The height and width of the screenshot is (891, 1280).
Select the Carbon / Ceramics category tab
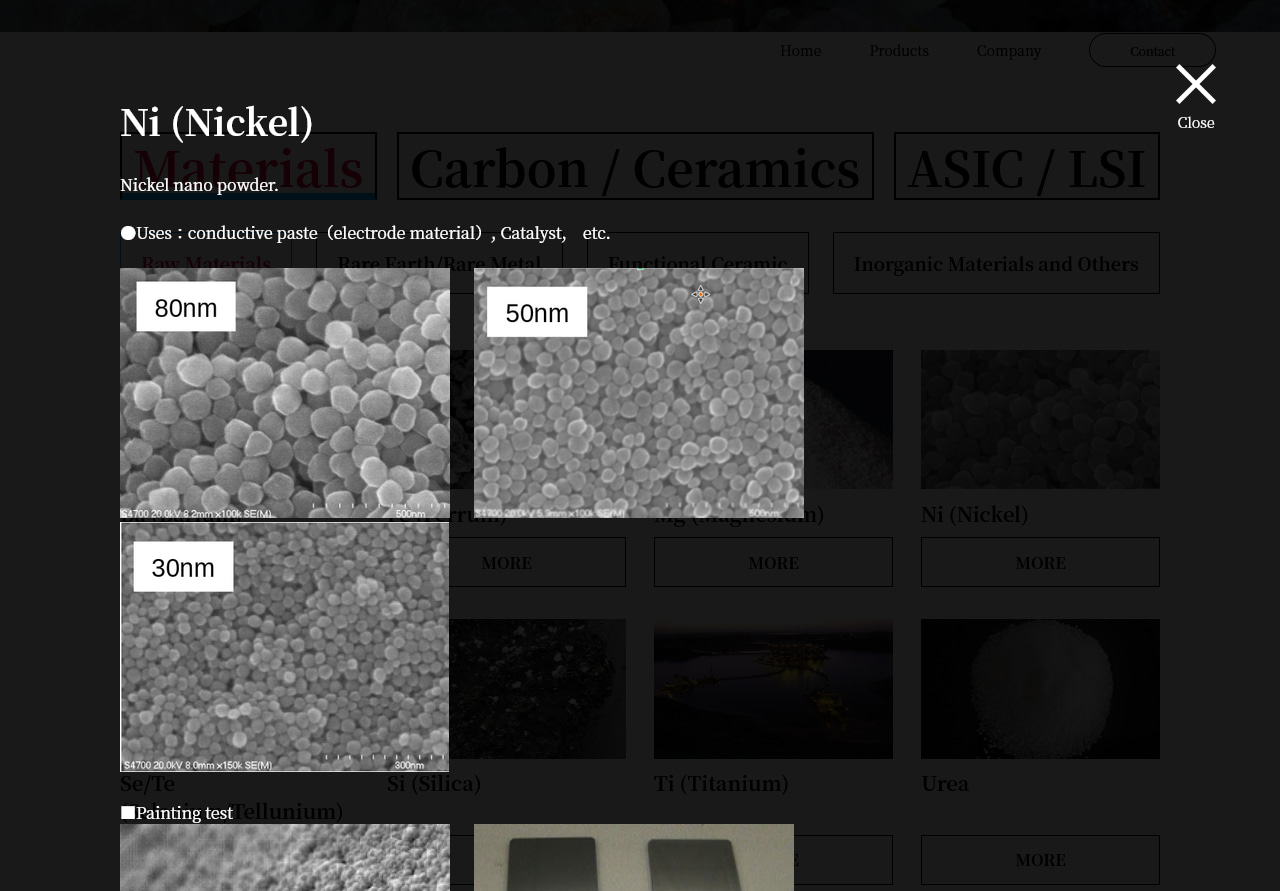tap(635, 166)
